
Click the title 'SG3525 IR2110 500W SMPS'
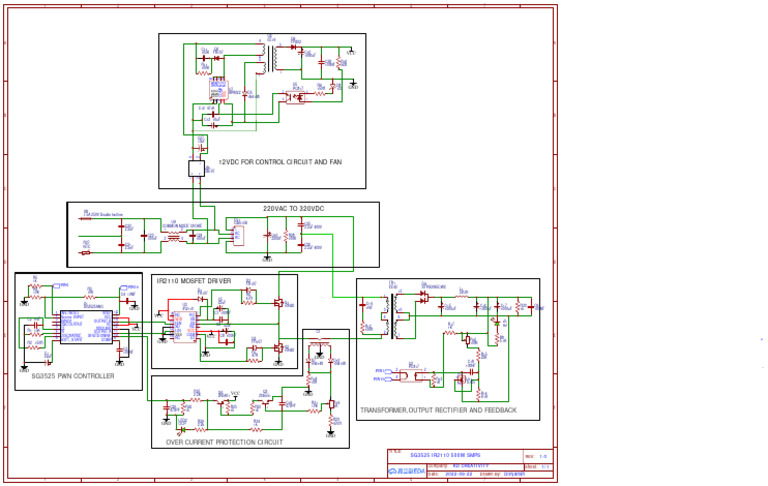point(445,455)
